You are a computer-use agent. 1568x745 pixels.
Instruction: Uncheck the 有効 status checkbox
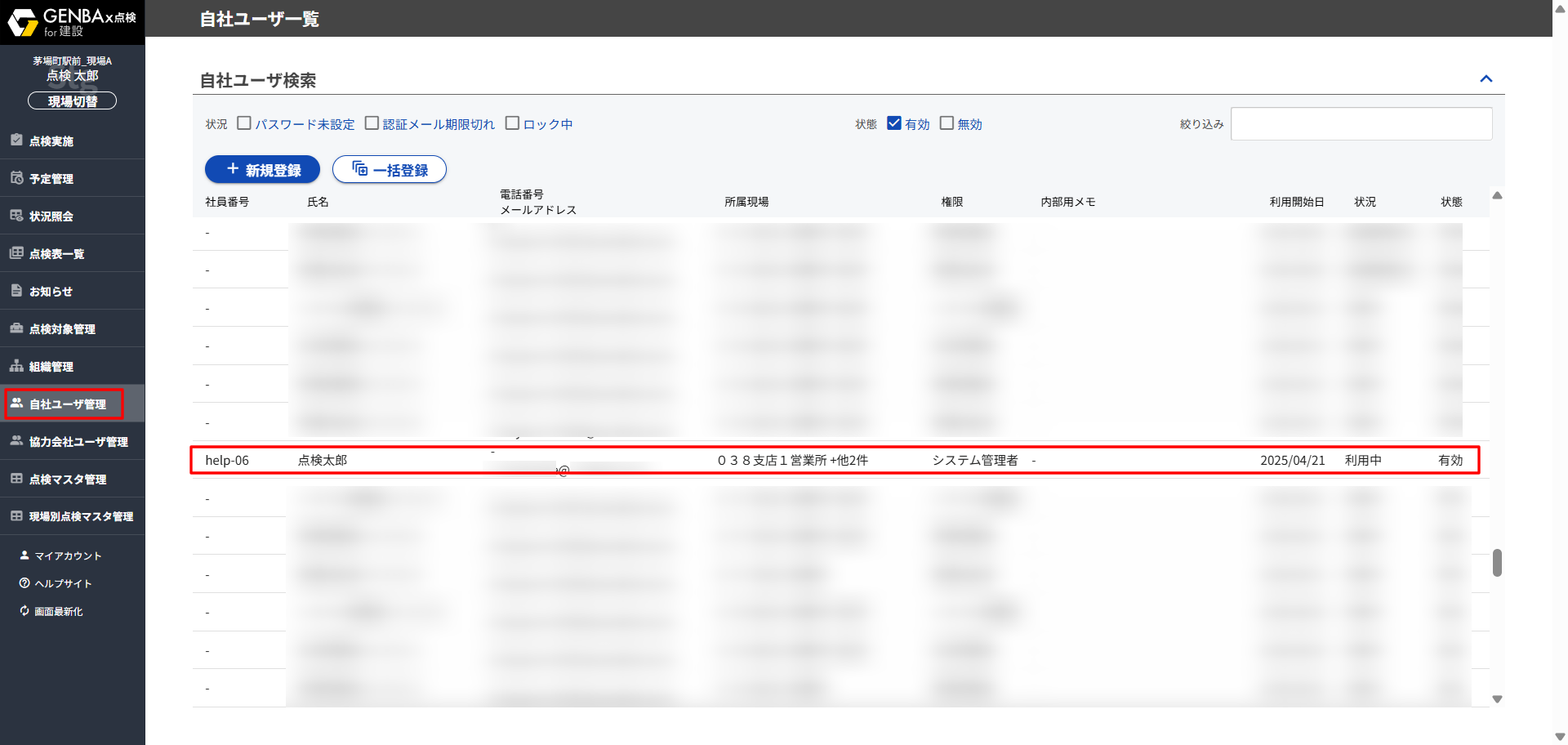(894, 123)
